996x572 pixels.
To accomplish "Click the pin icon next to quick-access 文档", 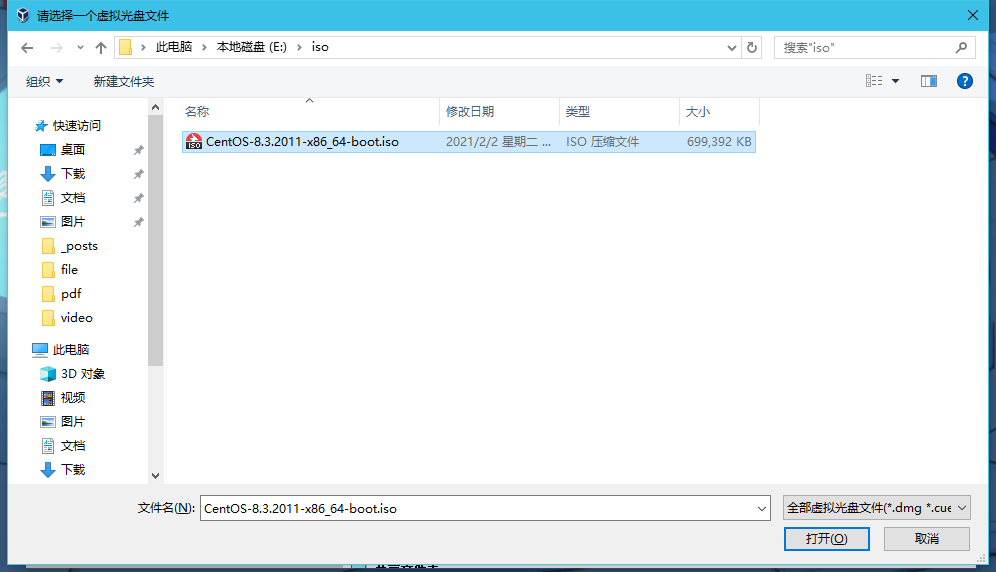I will click(x=138, y=198).
